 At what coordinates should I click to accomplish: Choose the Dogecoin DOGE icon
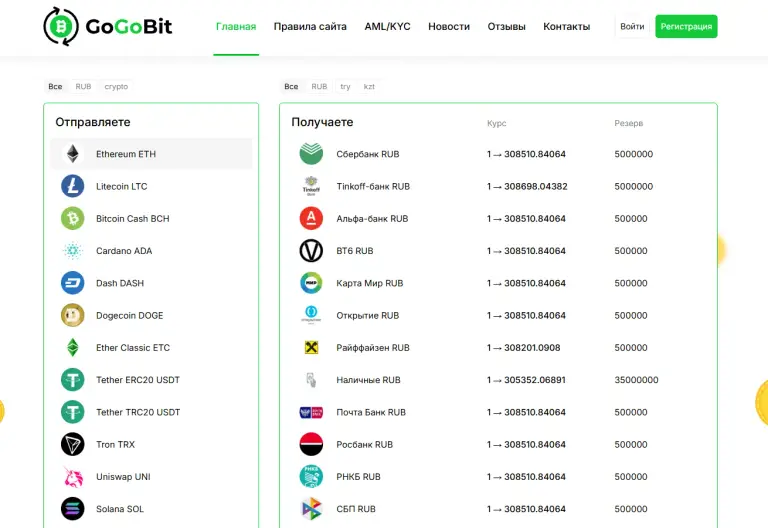[x=72, y=315]
